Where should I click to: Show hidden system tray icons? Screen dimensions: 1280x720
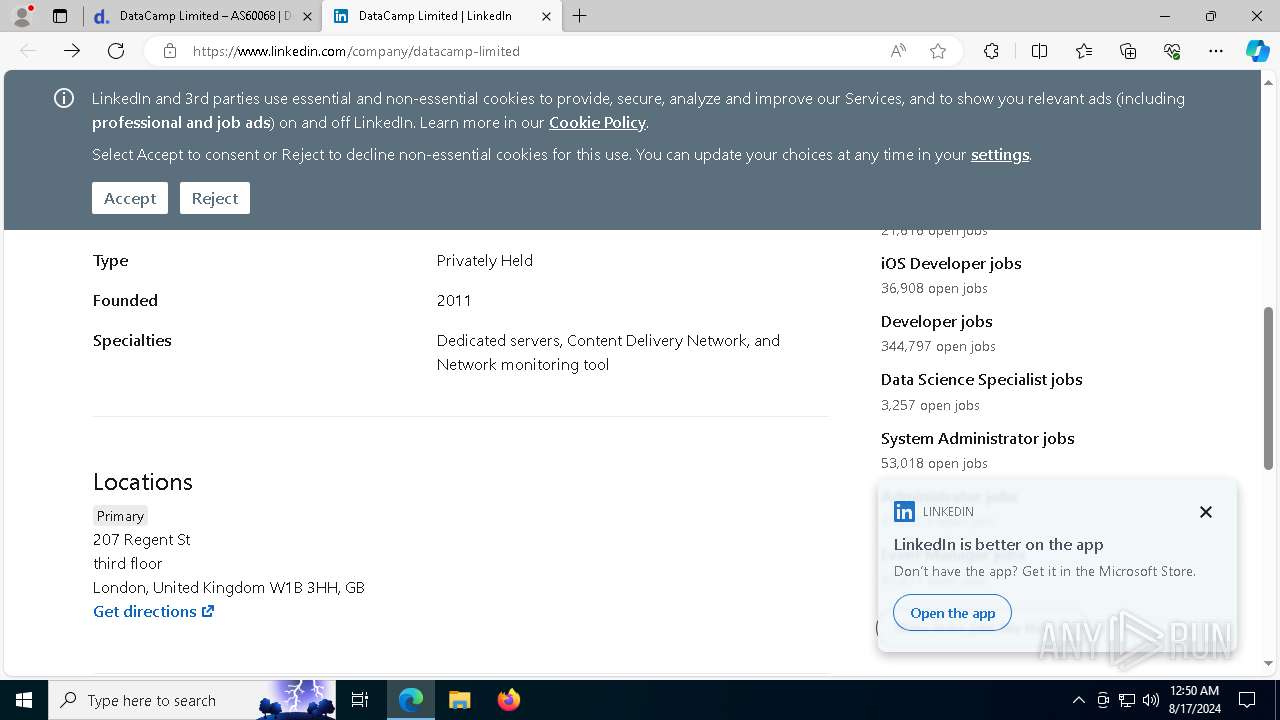(x=1078, y=700)
